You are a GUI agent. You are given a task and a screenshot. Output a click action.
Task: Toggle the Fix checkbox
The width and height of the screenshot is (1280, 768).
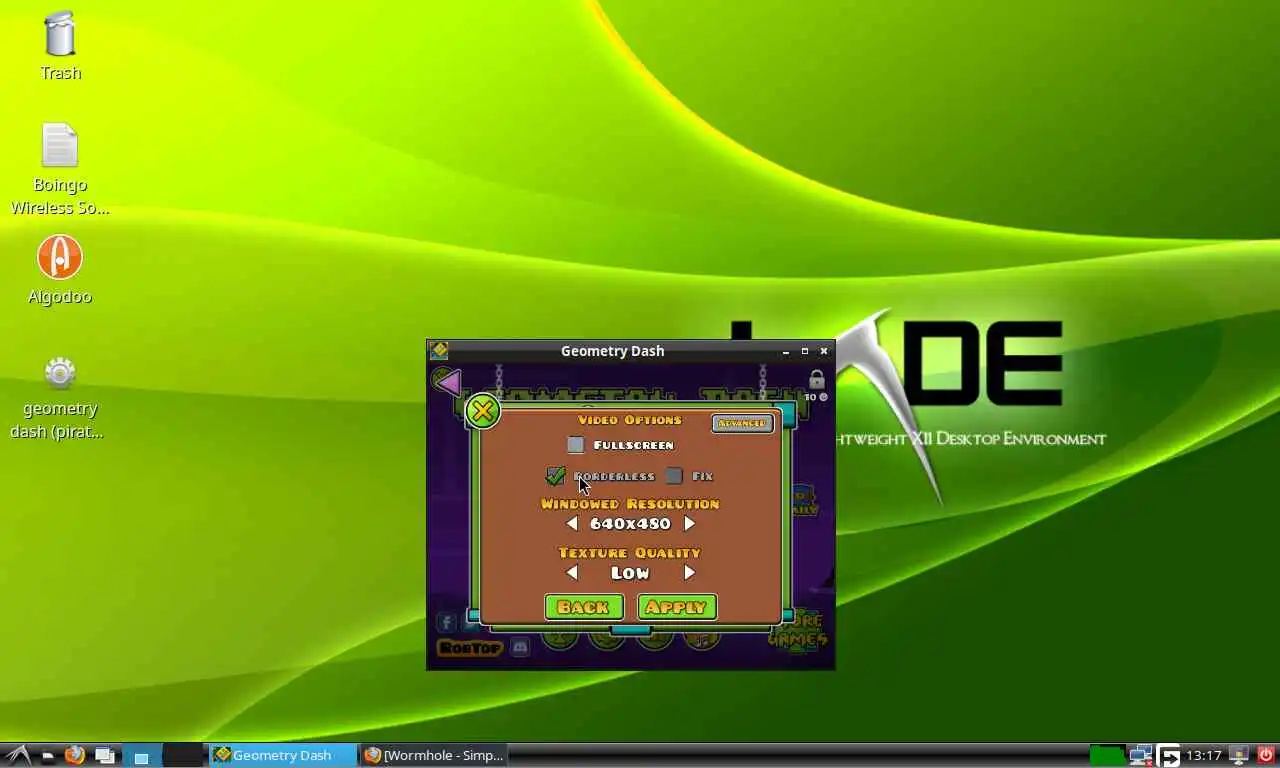[674, 476]
